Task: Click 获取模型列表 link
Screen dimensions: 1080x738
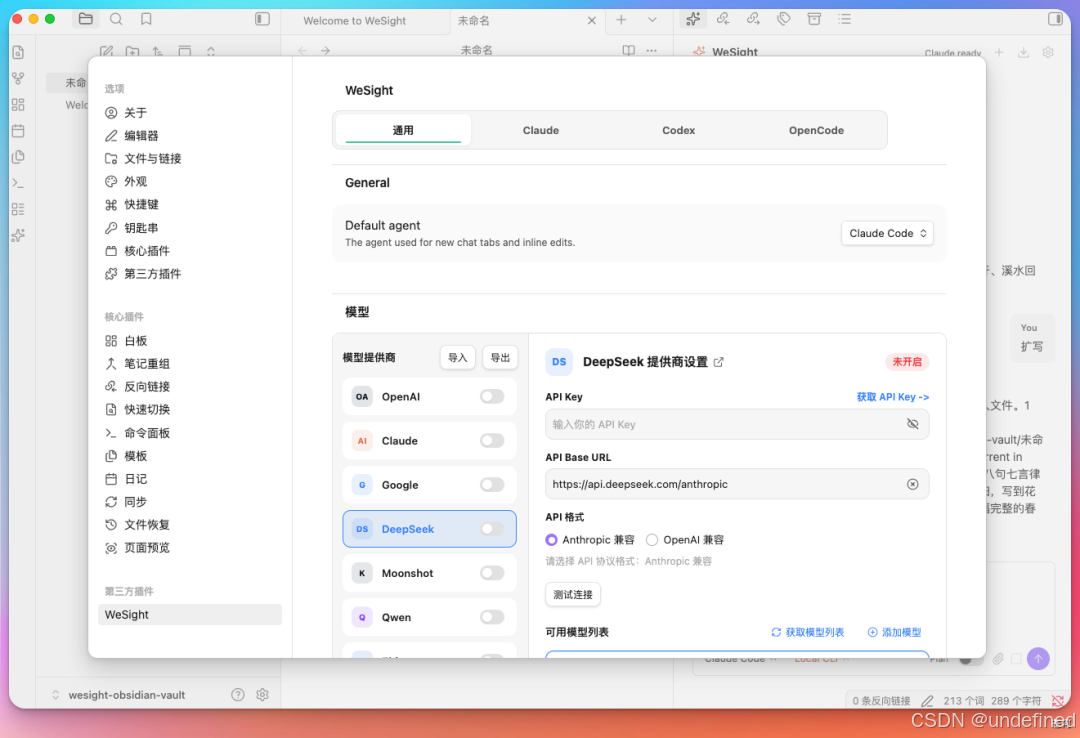Action: tap(807, 632)
